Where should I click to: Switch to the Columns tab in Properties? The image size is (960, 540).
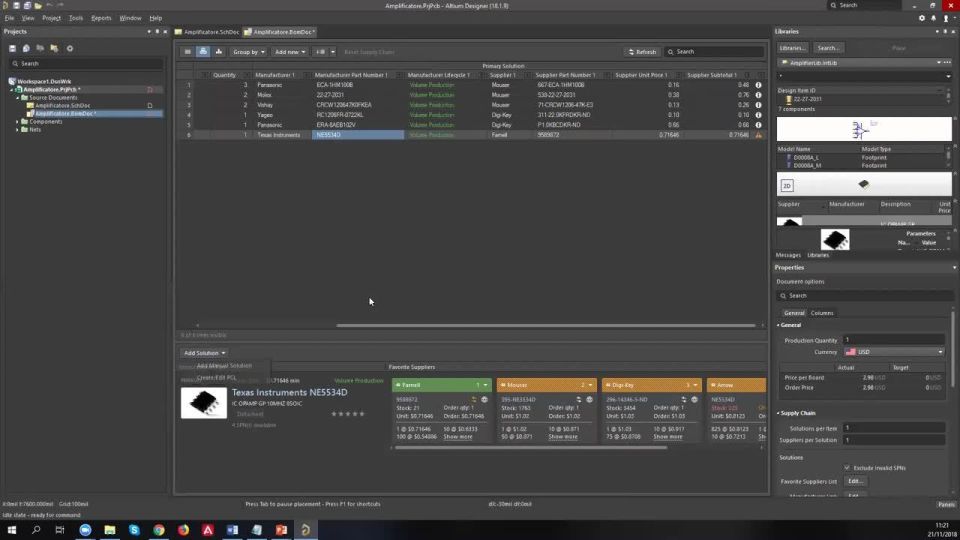[822, 313]
